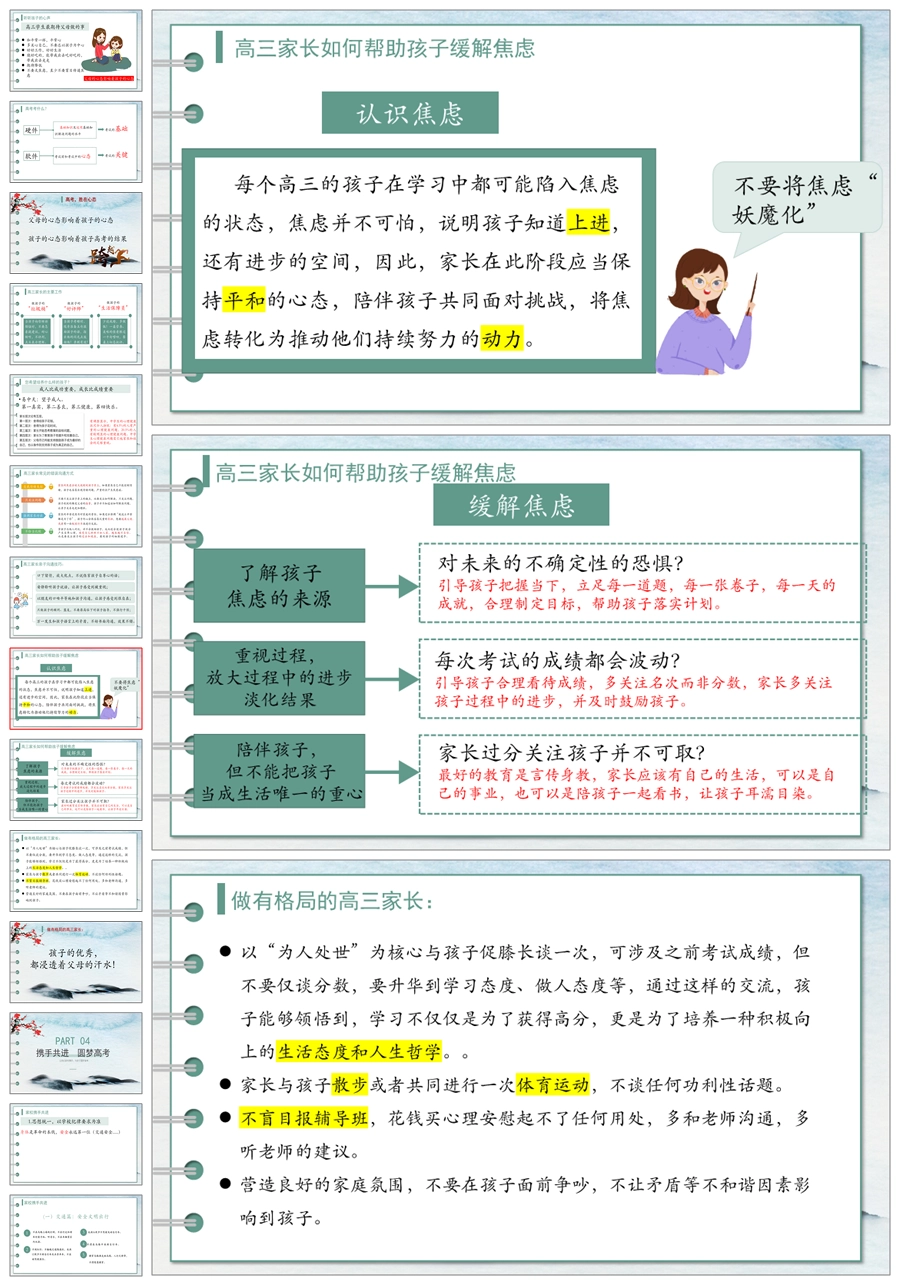Select the currently highlighted 认识焦虑 thumbnail
The width and height of the screenshot is (900, 1286).
click(76, 688)
